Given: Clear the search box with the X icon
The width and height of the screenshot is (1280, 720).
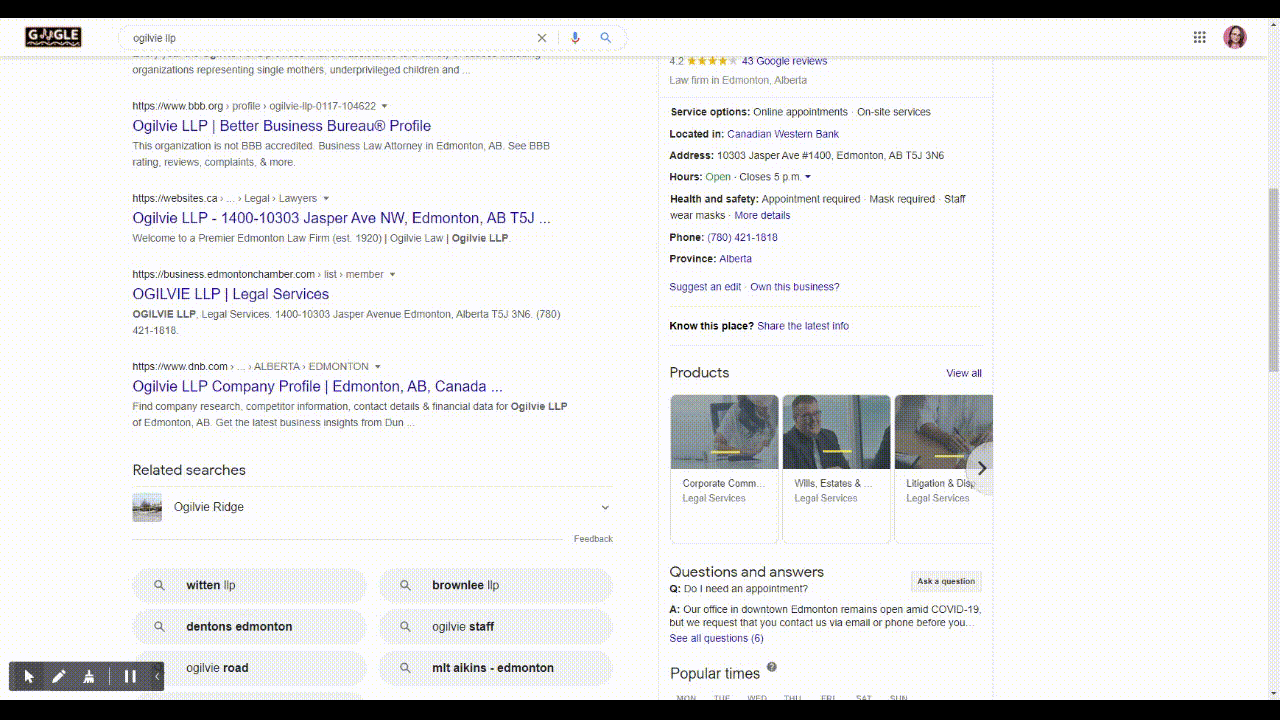Looking at the screenshot, I should tap(542, 38).
